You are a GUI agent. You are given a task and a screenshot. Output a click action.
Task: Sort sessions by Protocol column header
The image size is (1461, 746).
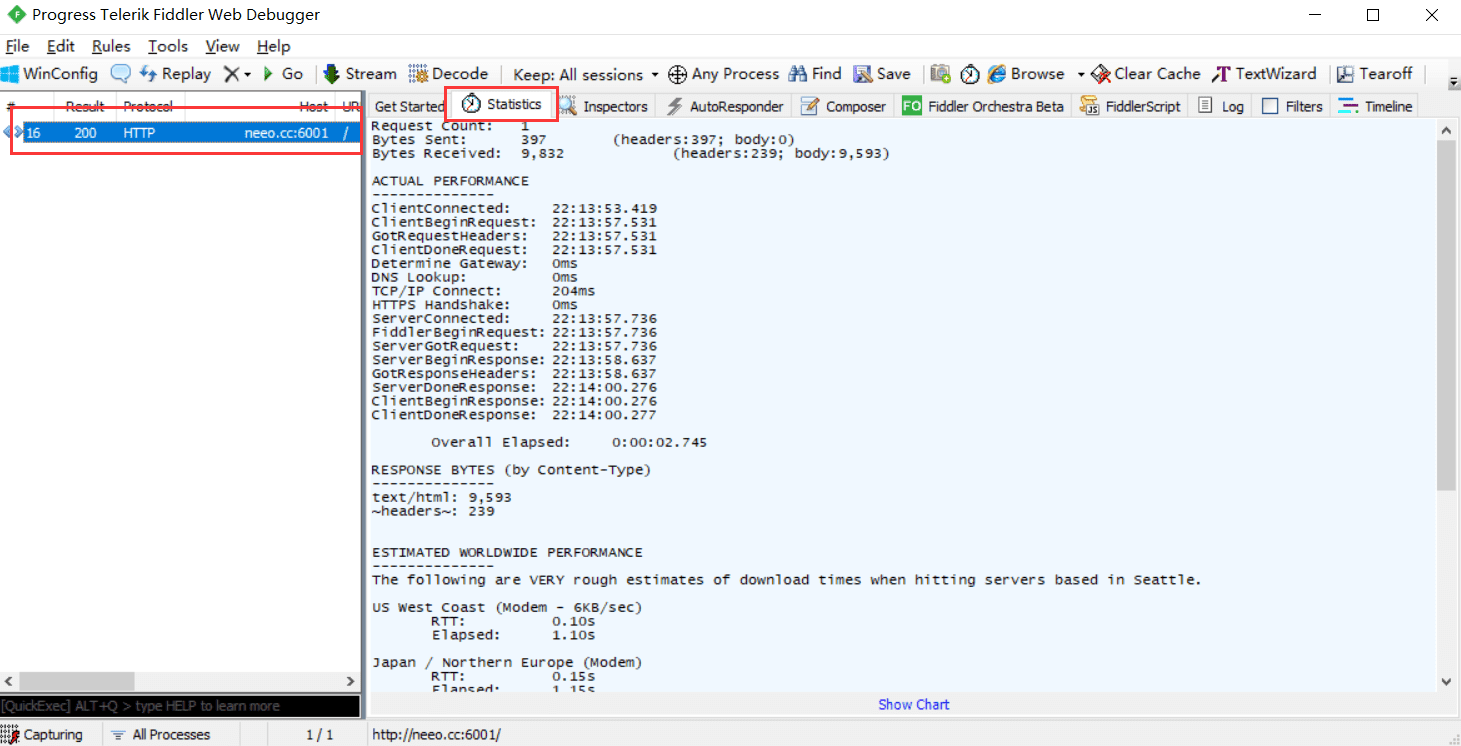click(148, 106)
